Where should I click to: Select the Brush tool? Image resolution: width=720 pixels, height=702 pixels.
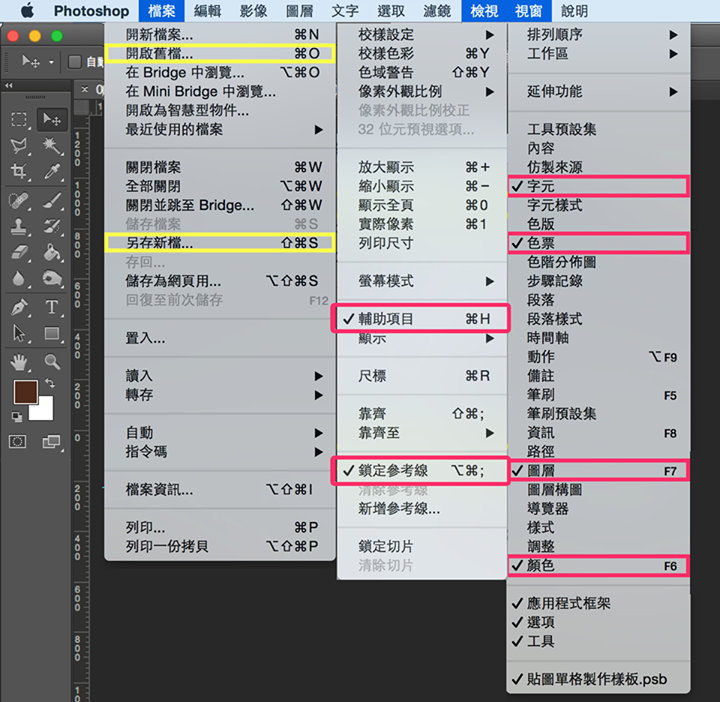point(52,200)
